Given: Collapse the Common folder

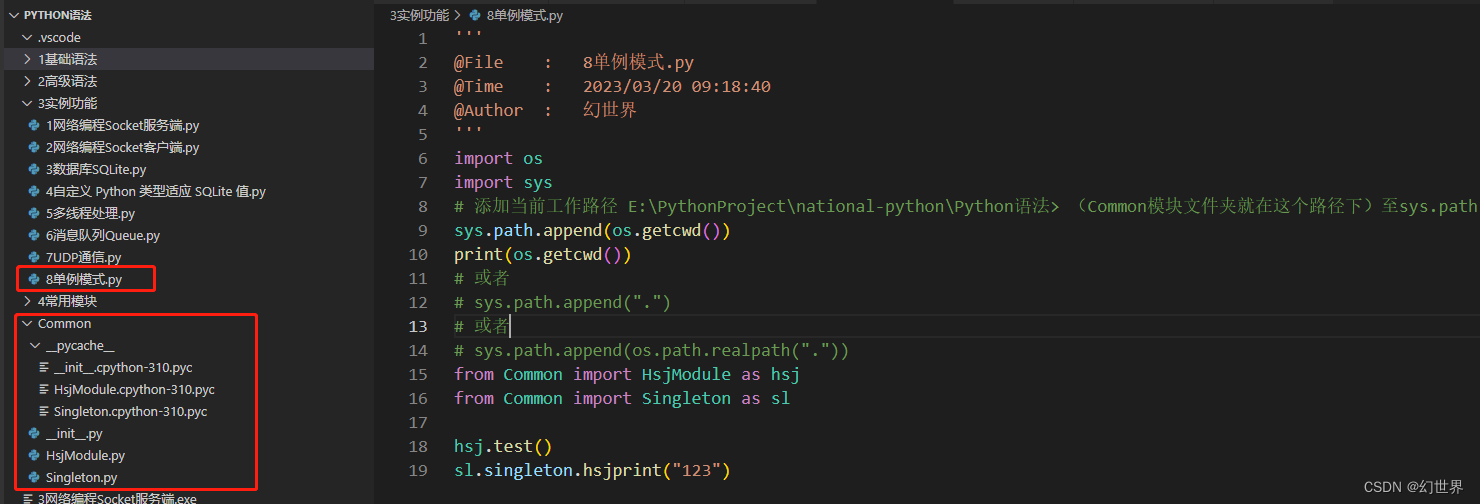Looking at the screenshot, I should 27,324.
